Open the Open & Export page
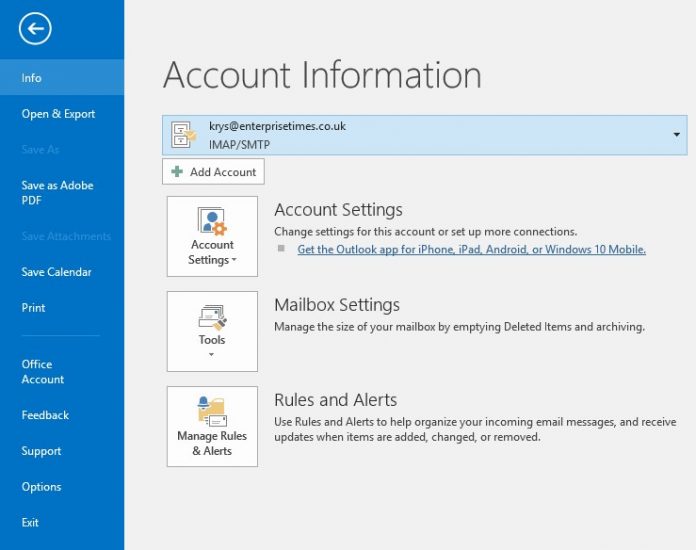 click(x=58, y=114)
